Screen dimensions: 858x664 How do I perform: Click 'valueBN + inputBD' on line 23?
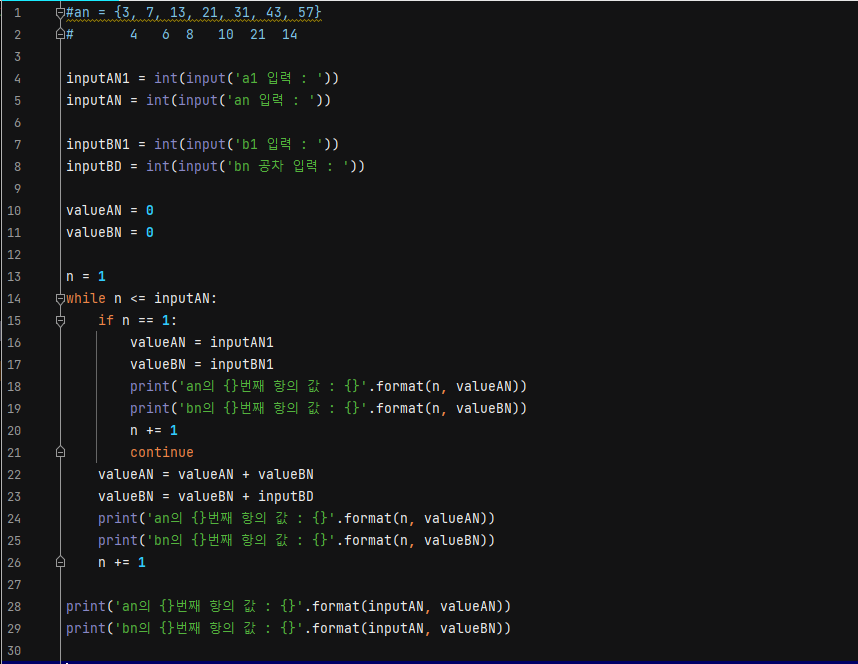pos(246,496)
